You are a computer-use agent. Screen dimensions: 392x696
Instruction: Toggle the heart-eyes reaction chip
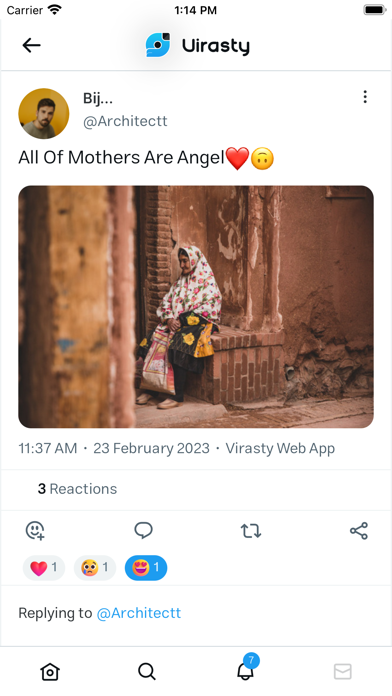pos(146,568)
